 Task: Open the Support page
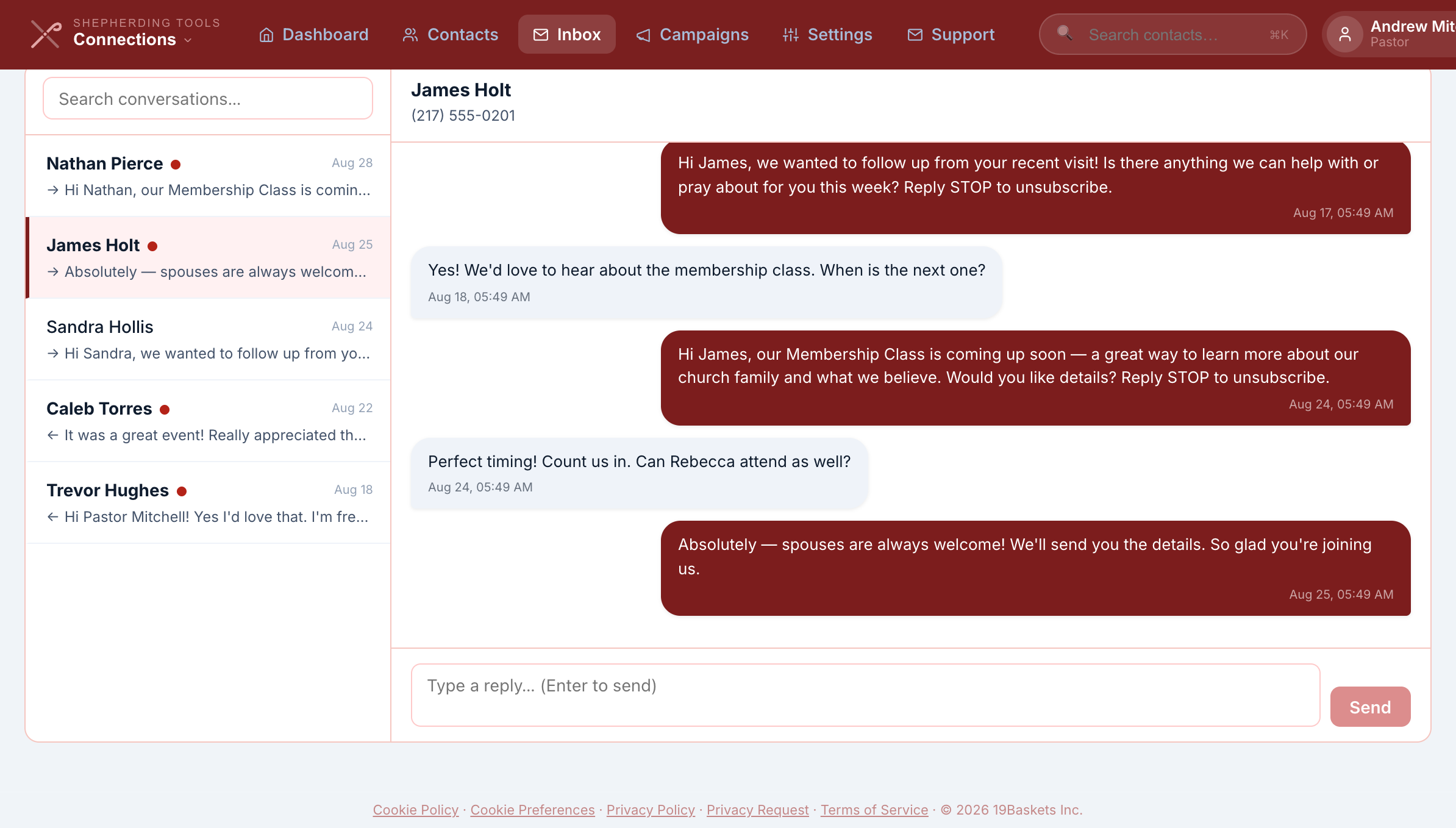coord(951,34)
